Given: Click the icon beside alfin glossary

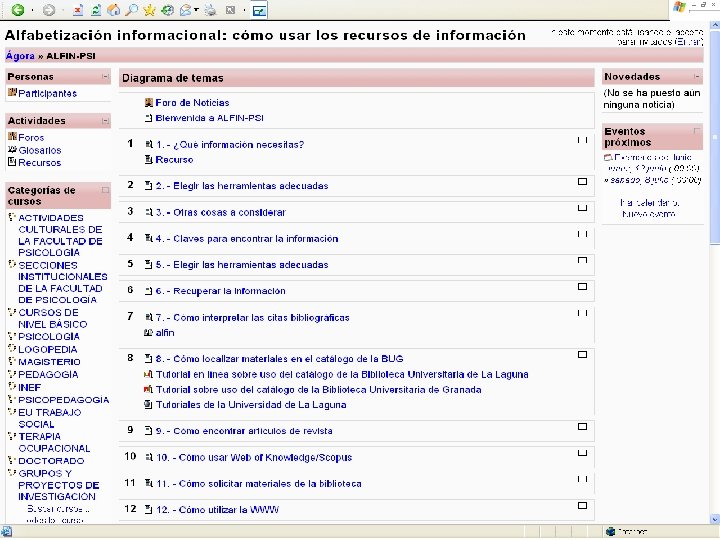Looking at the screenshot, I should (148, 332).
